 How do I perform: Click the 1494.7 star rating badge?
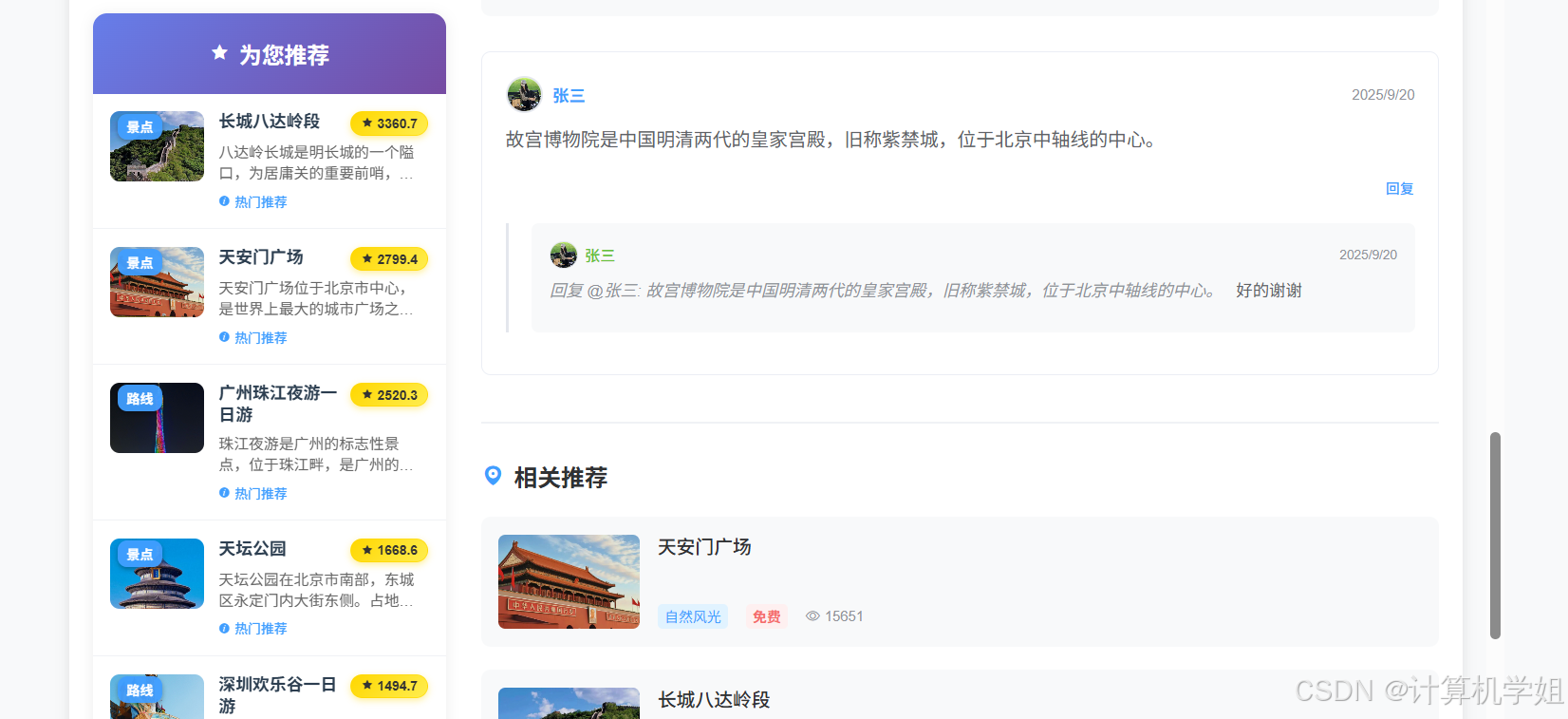[x=389, y=686]
